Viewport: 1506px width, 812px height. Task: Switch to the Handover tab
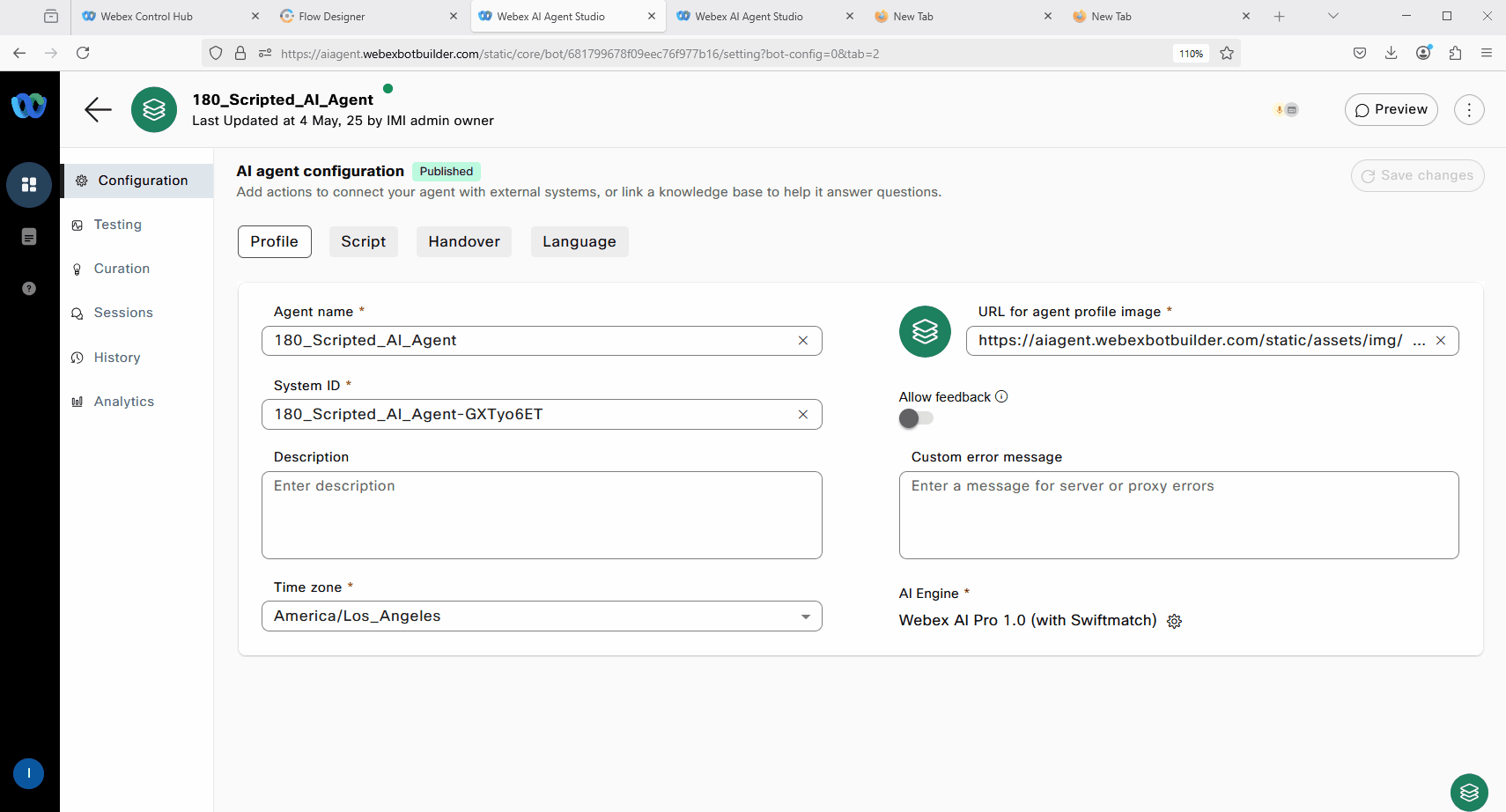pyautogui.click(x=464, y=241)
